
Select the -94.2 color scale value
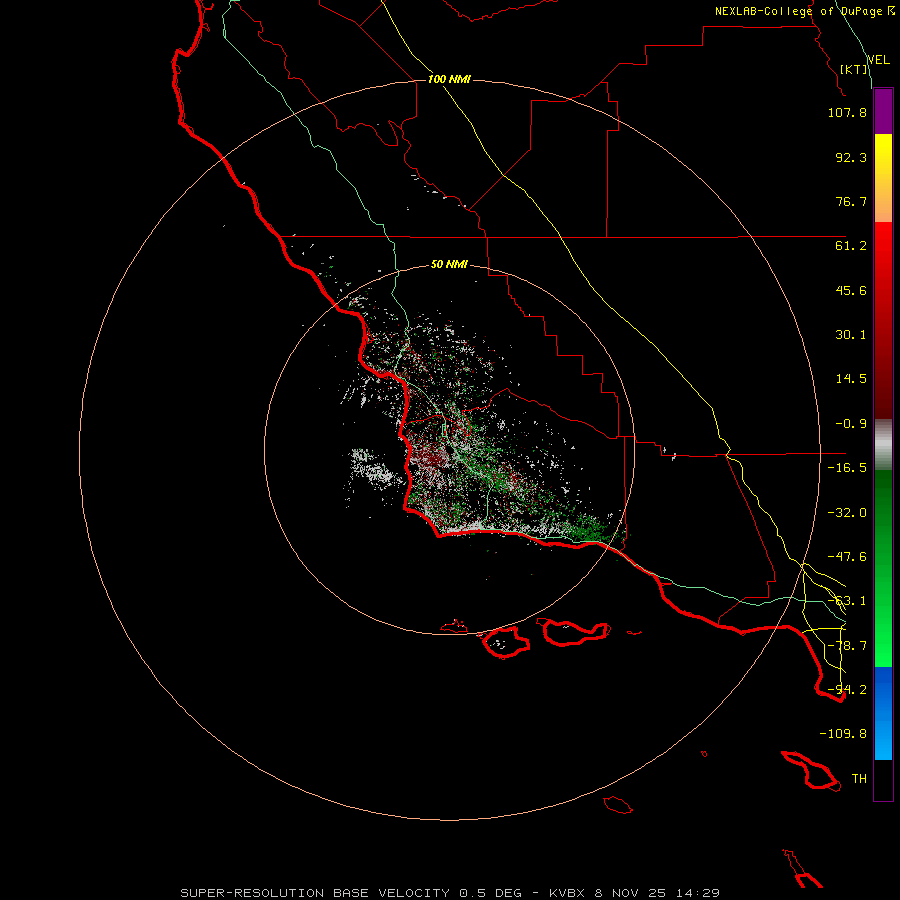coord(847,690)
